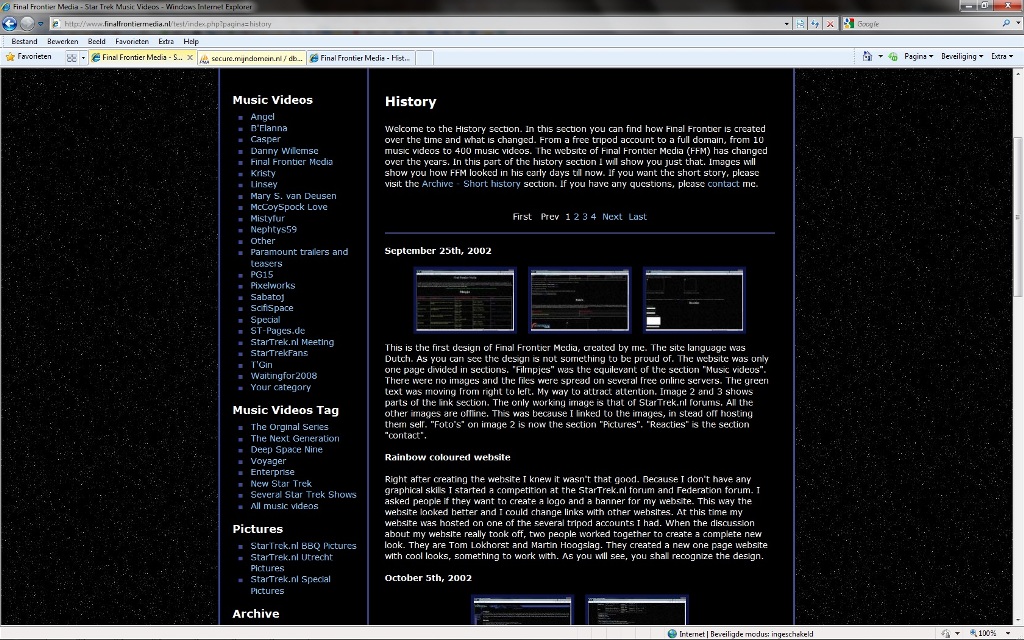Open StarTrek.nl BBQ Pictures link
The image size is (1024, 640).
[x=303, y=546]
